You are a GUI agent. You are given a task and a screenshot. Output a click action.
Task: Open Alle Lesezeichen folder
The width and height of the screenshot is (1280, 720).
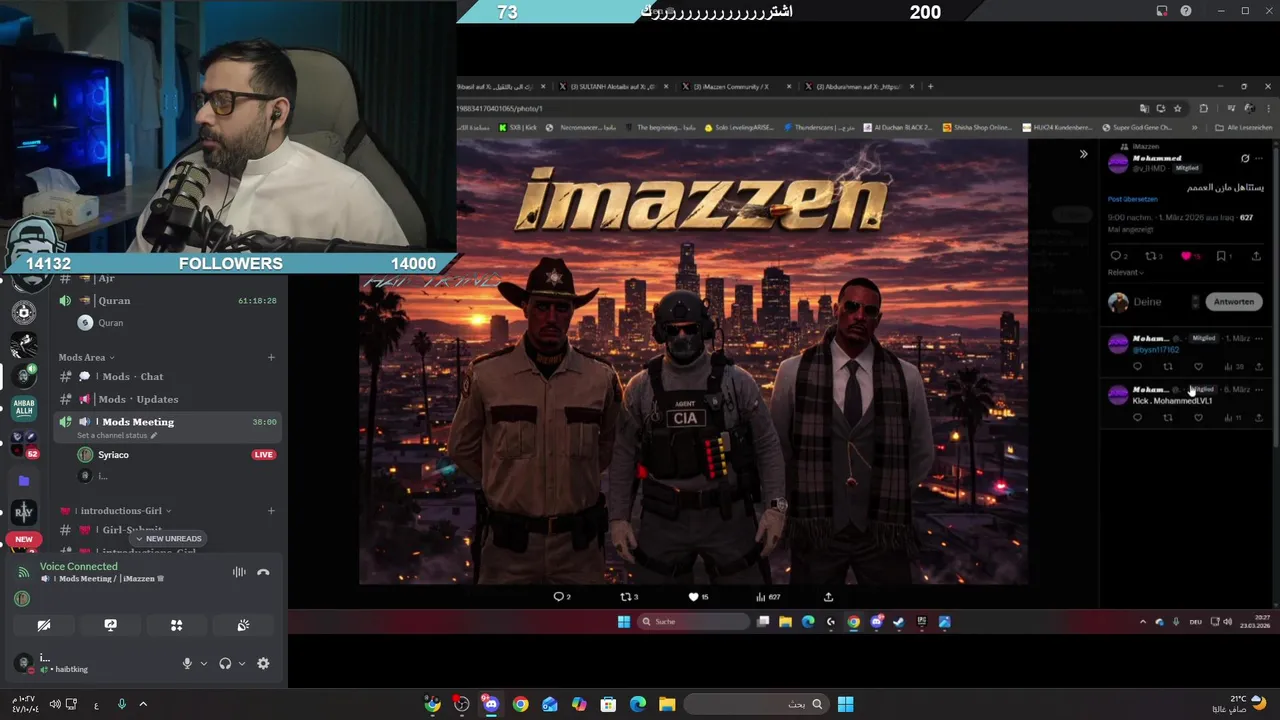point(1243,128)
